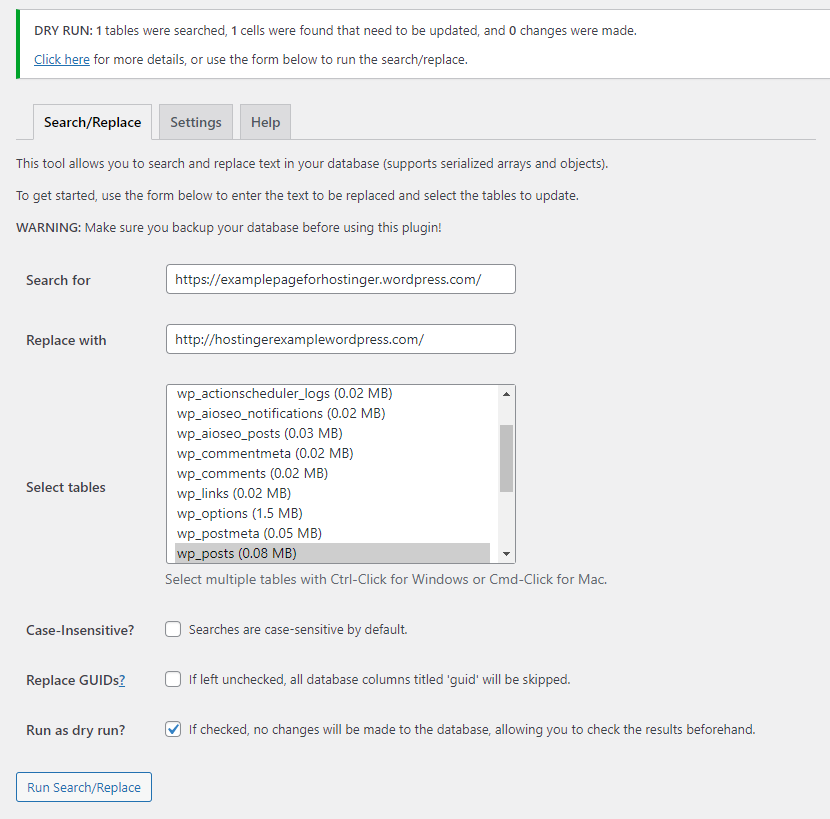The width and height of the screenshot is (830, 819).
Task: Click the Replace with input field
Action: pyautogui.click(x=340, y=339)
